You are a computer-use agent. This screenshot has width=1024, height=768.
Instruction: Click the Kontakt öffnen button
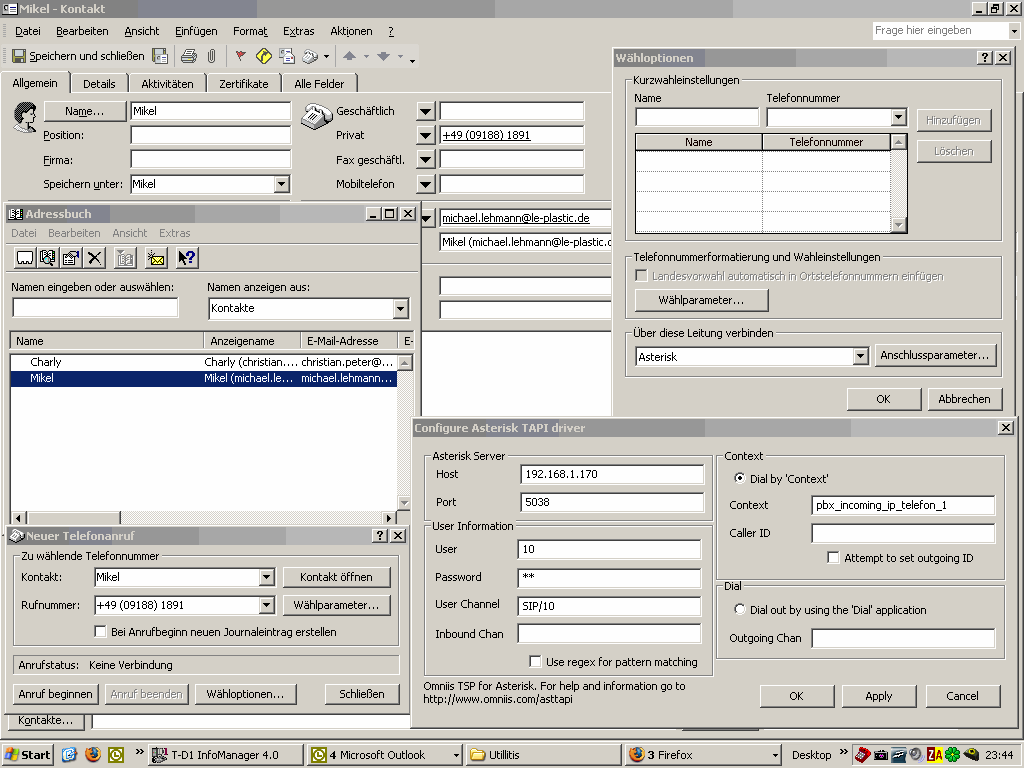coord(336,577)
